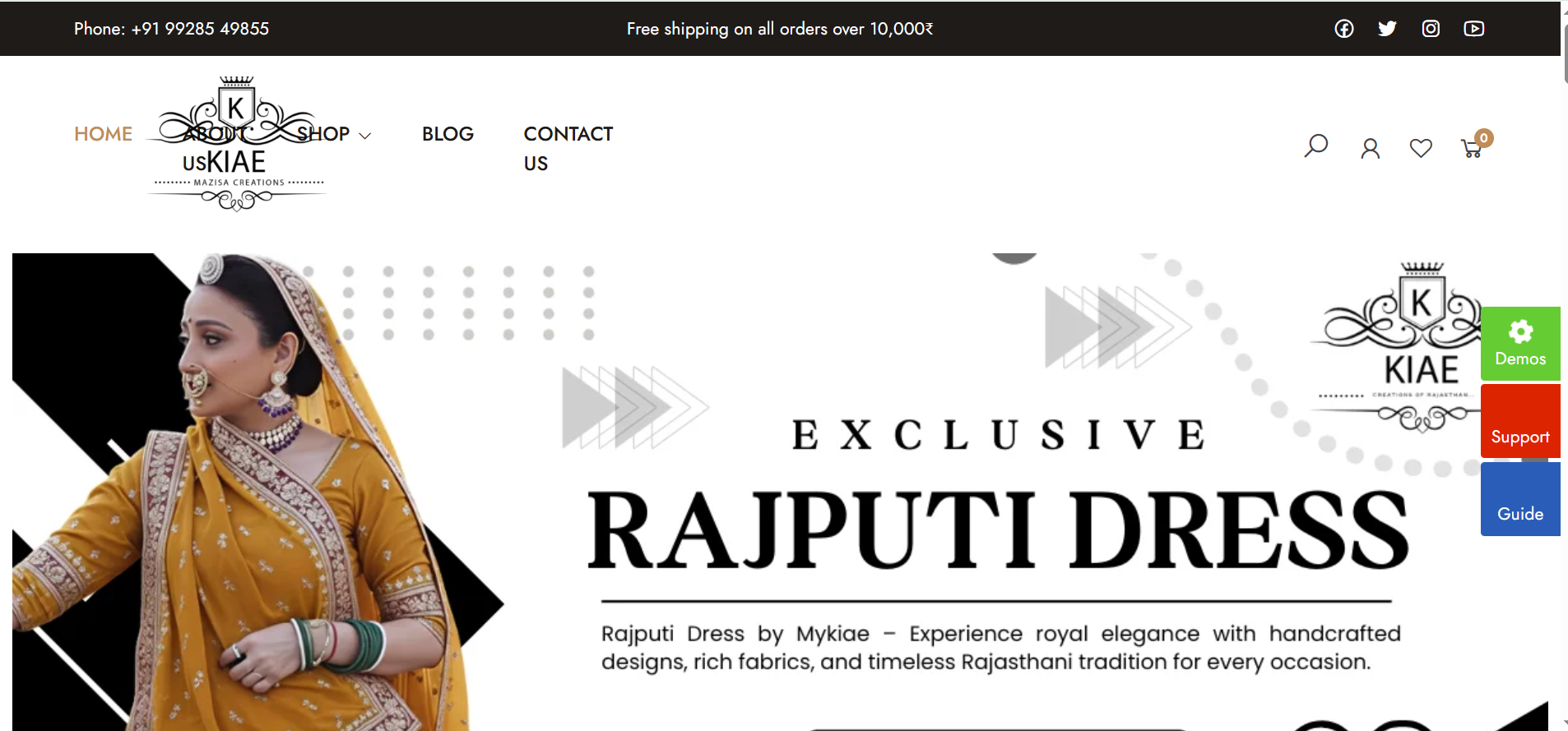Click the Exclusive Rajputi Dress banner
This screenshot has width=1568, height=731.
point(780,492)
